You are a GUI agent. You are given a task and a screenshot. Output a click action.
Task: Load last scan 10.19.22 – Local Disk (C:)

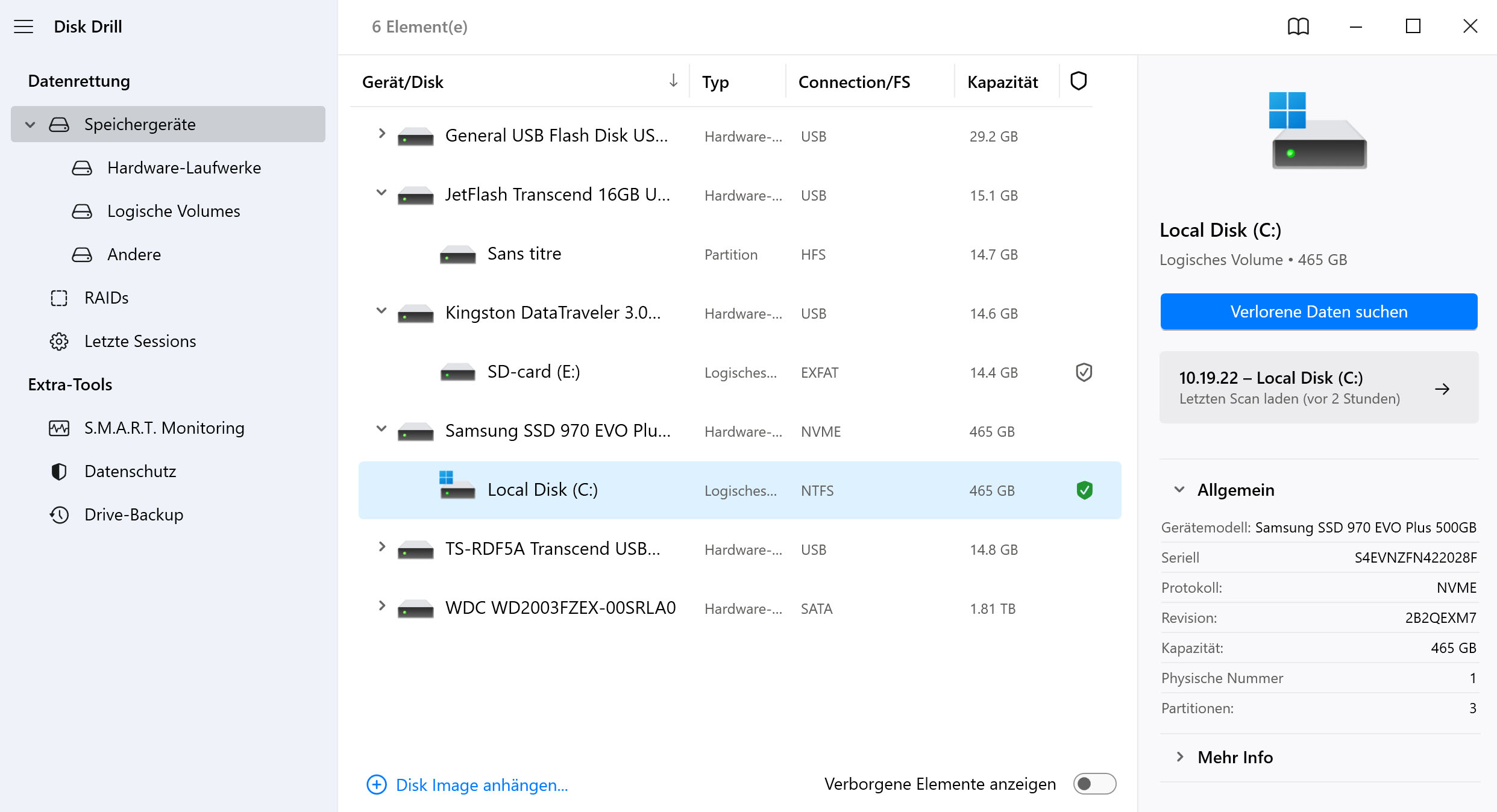tap(1319, 387)
